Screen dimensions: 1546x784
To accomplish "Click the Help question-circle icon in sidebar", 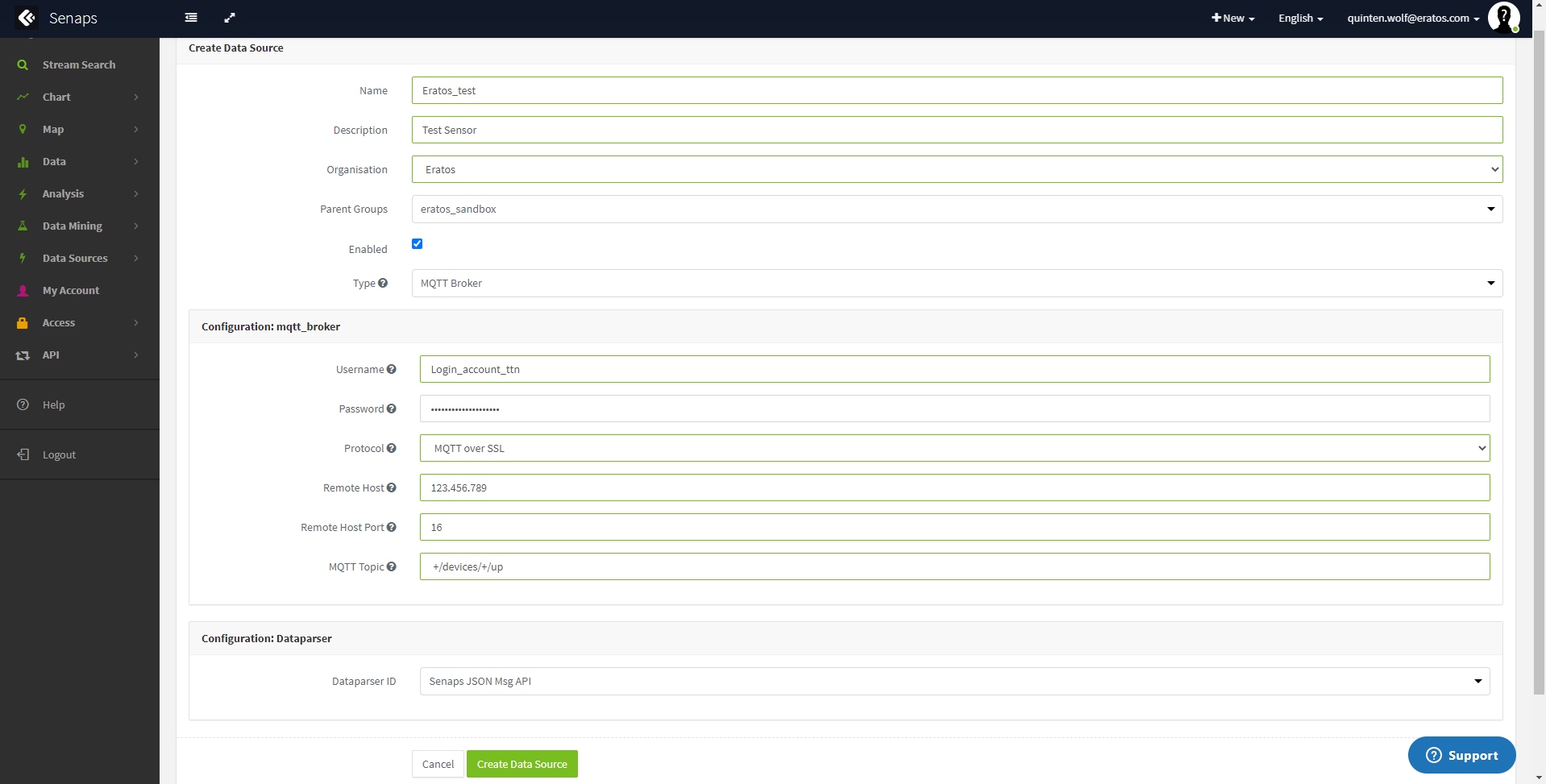I will (23, 404).
